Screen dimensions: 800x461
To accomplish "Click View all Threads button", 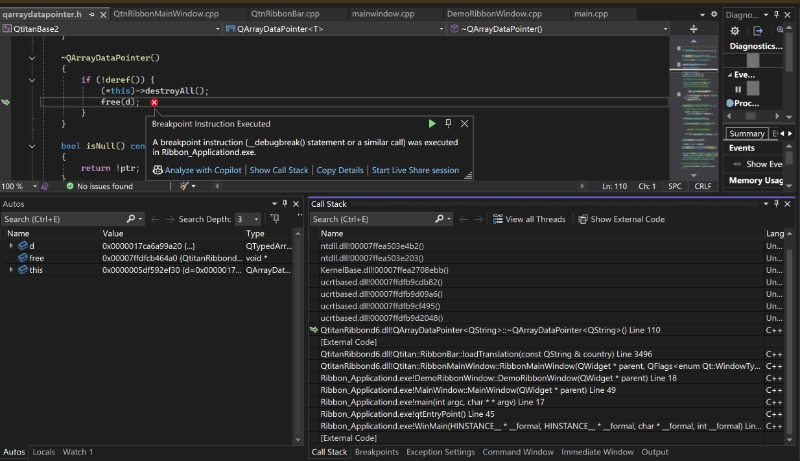I will pos(529,219).
